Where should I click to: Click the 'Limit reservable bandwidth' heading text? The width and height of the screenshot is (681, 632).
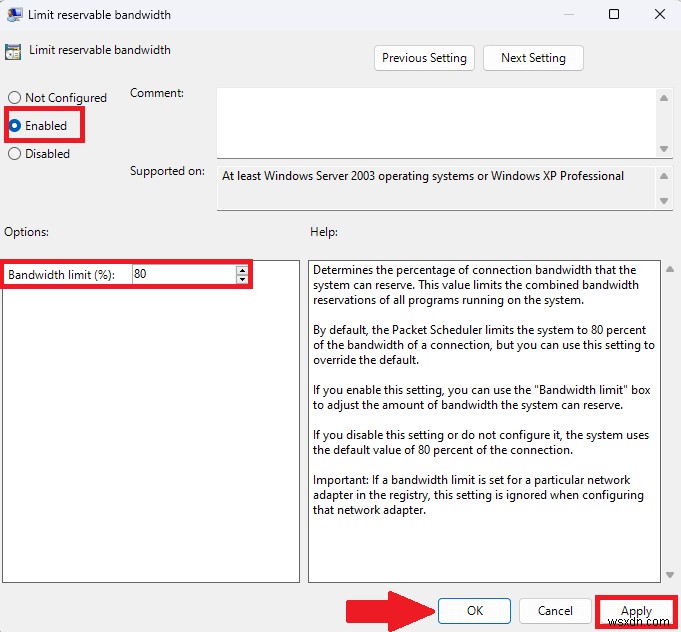[99, 50]
